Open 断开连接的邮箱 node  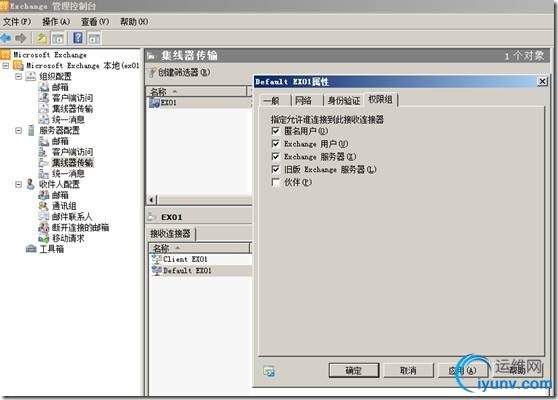pos(80,227)
